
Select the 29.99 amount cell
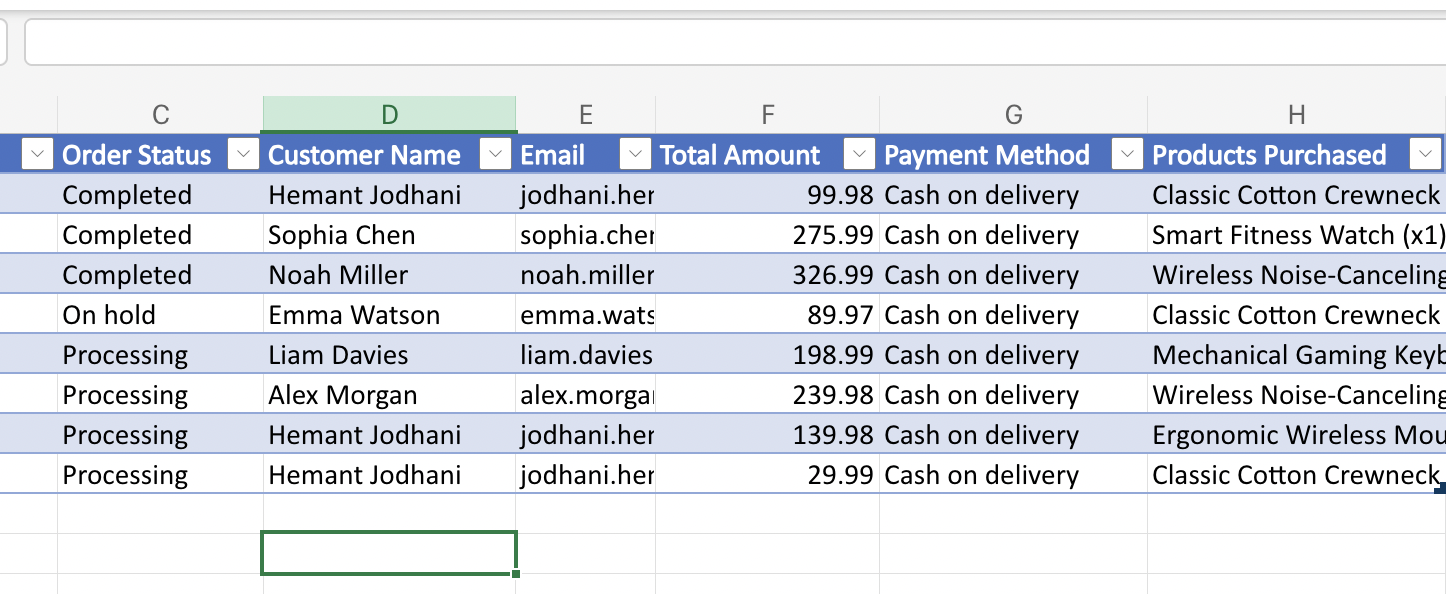(767, 475)
